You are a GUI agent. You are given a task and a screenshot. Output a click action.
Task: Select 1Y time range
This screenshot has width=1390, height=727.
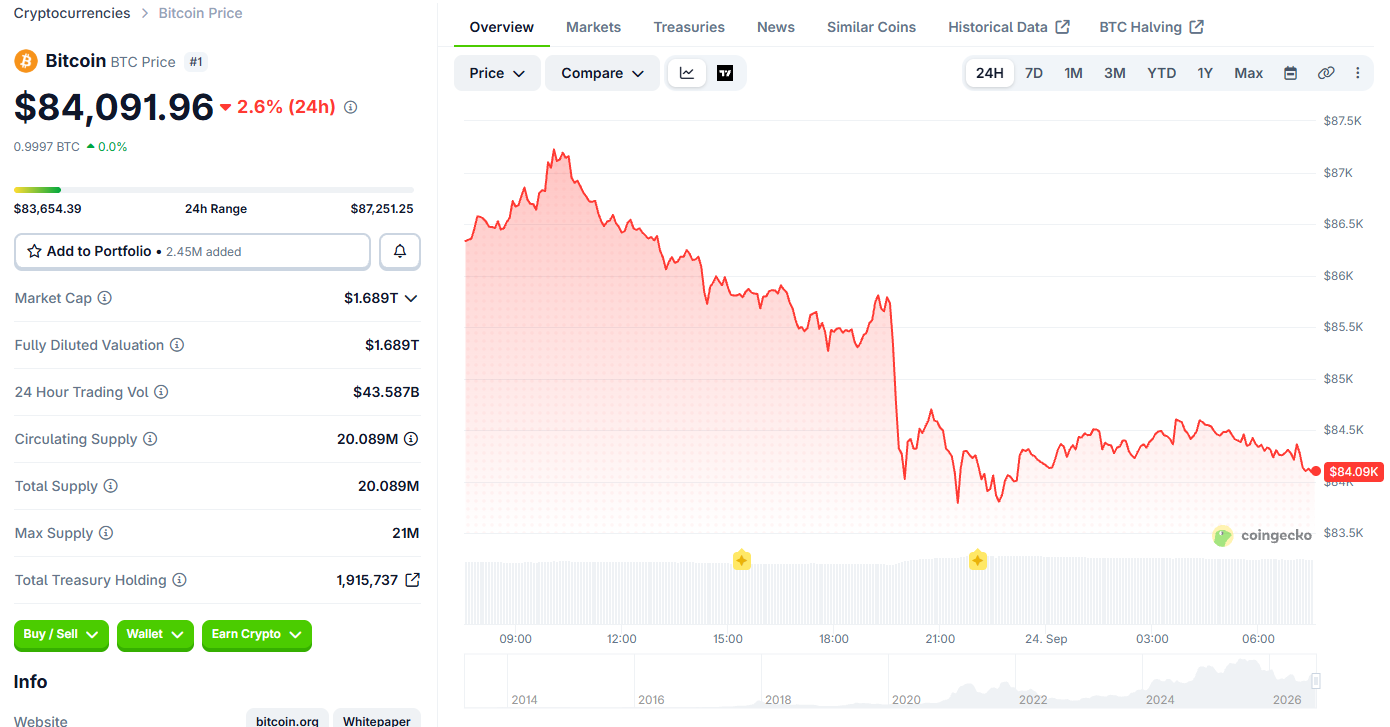(x=1205, y=73)
